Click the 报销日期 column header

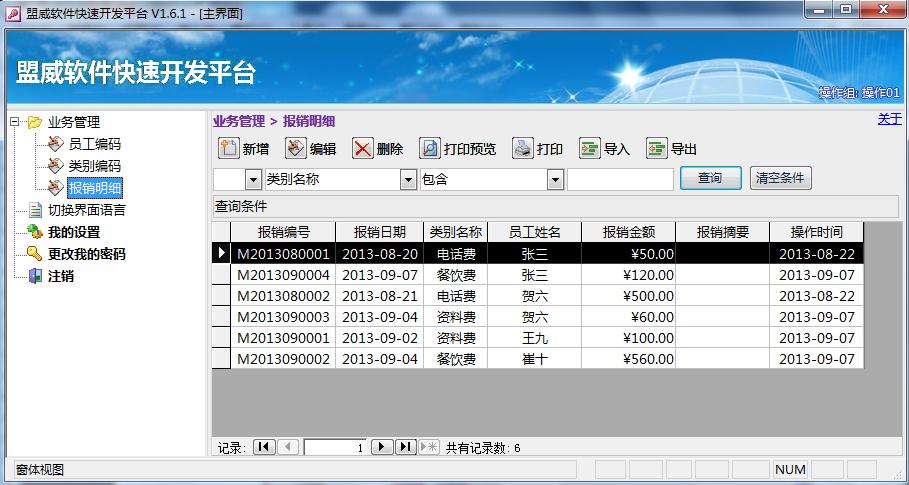380,232
